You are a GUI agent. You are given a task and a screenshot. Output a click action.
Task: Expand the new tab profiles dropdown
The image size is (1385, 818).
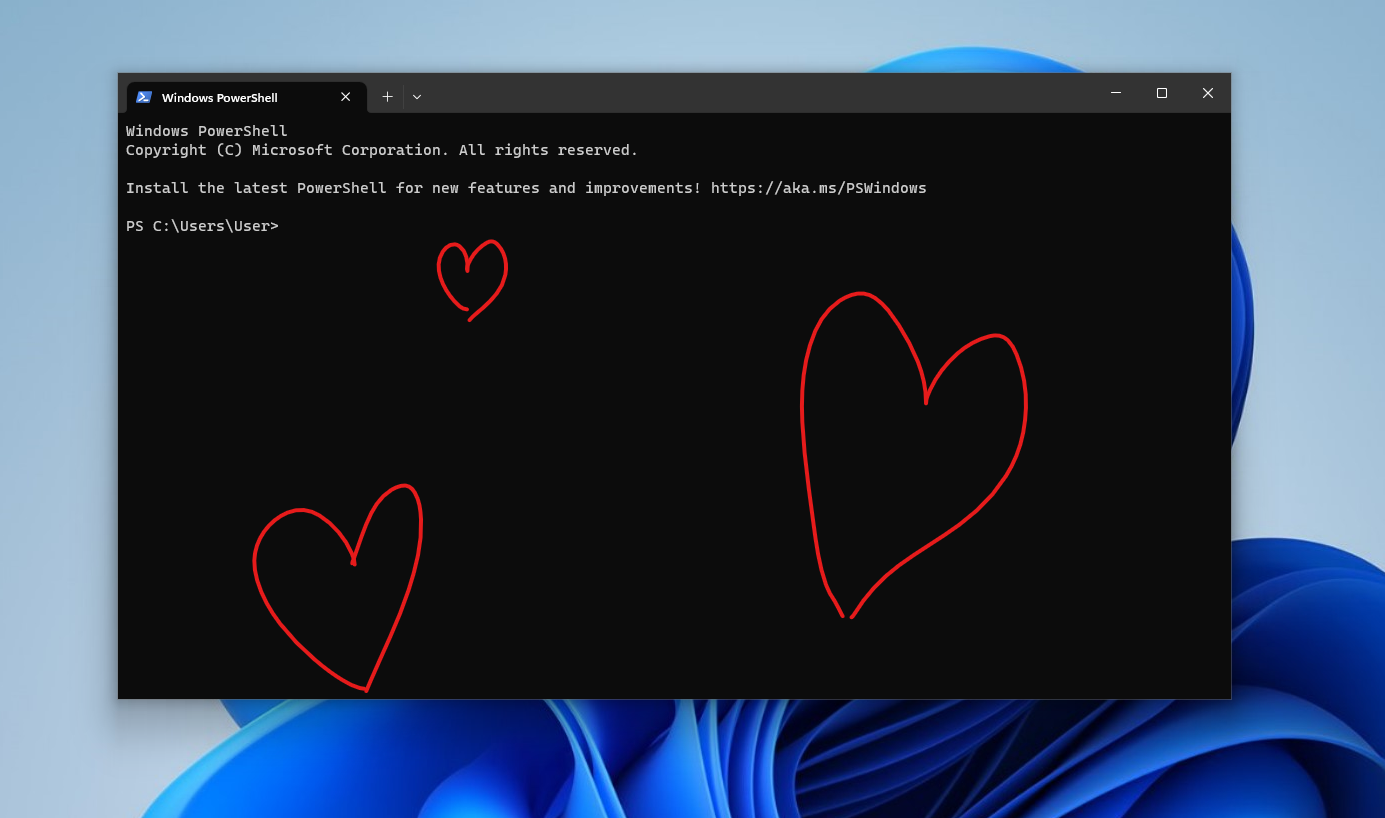[x=417, y=97]
